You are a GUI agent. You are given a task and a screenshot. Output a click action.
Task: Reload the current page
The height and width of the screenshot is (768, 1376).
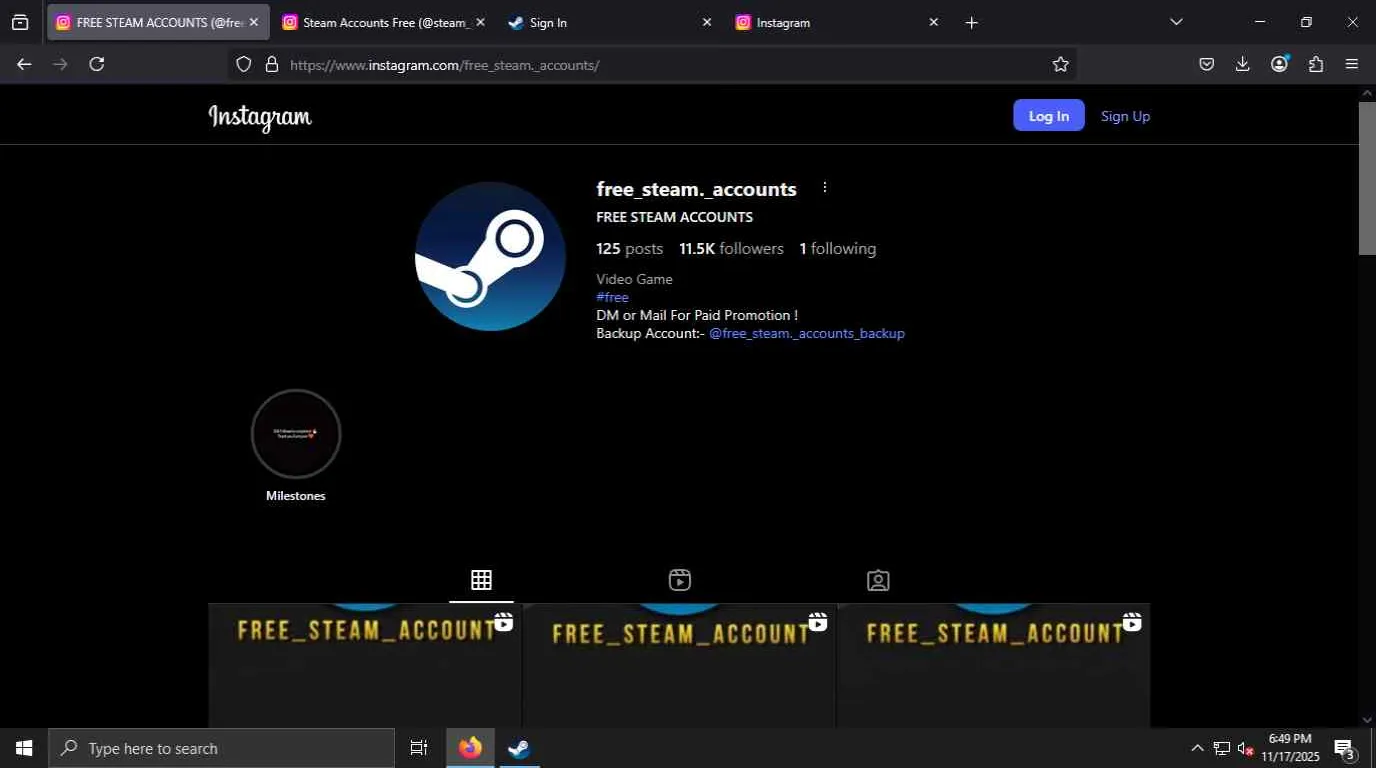tap(97, 64)
